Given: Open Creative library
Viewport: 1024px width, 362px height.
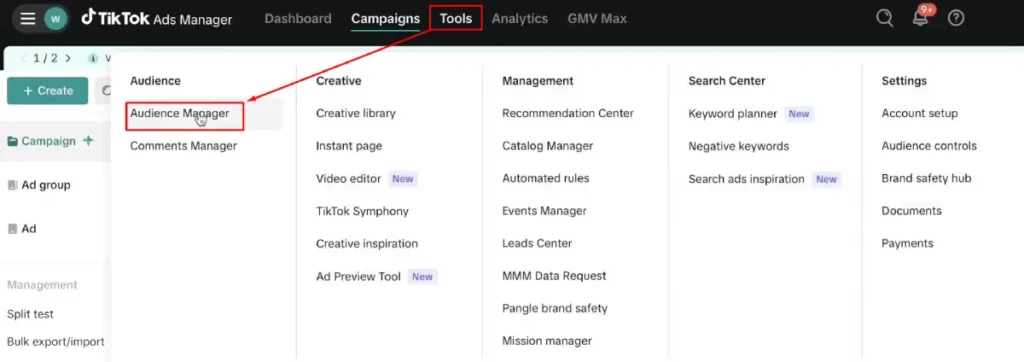Looking at the screenshot, I should click(x=356, y=113).
